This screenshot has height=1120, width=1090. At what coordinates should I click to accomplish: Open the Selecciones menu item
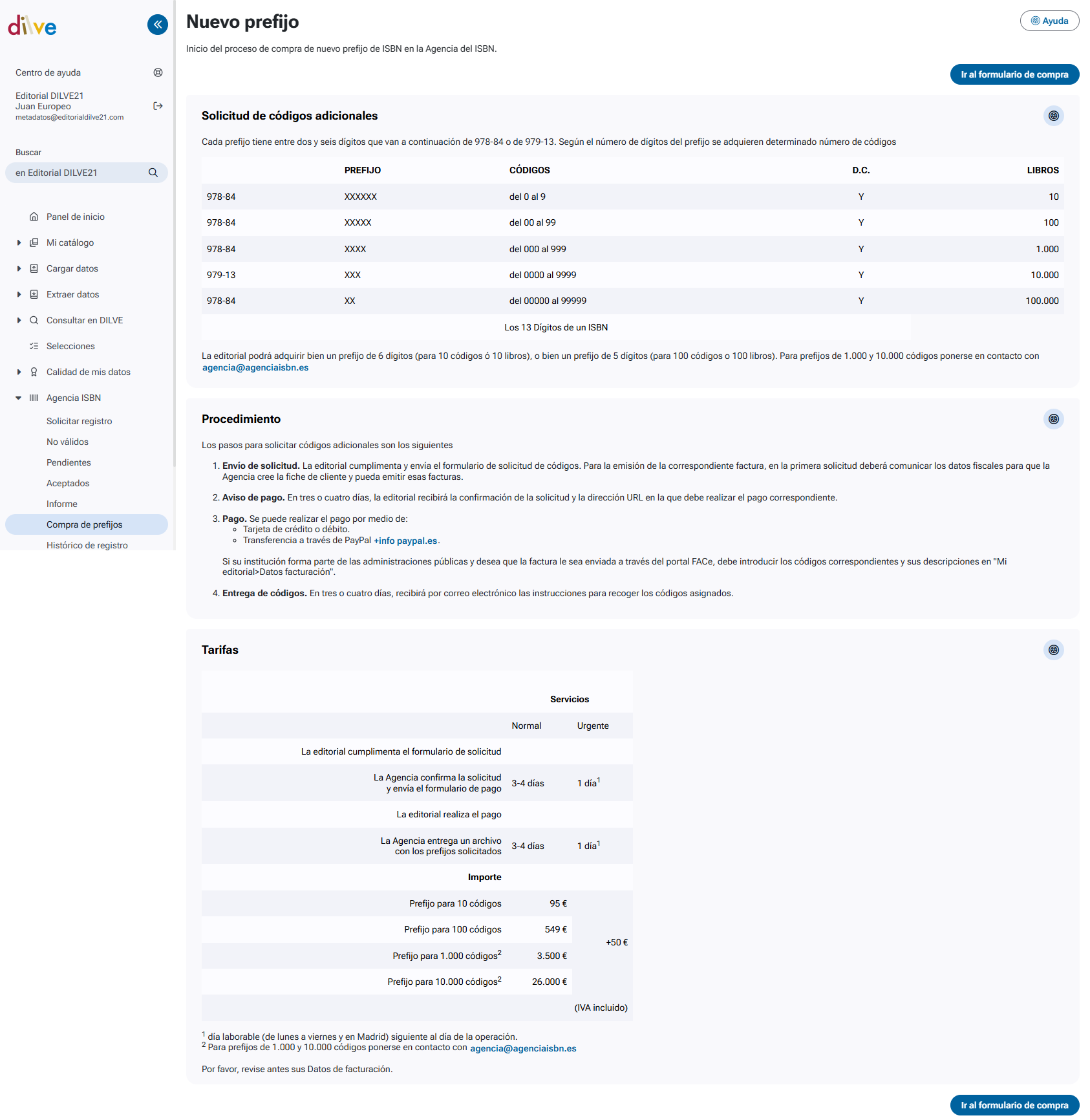[70, 346]
